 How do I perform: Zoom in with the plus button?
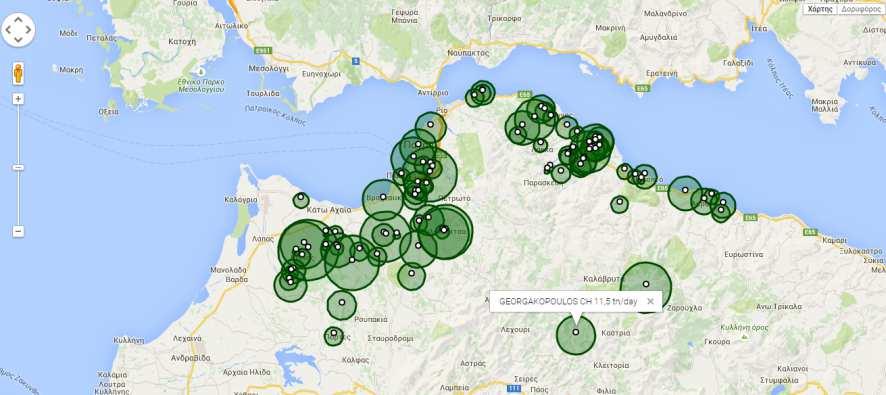click(18, 99)
